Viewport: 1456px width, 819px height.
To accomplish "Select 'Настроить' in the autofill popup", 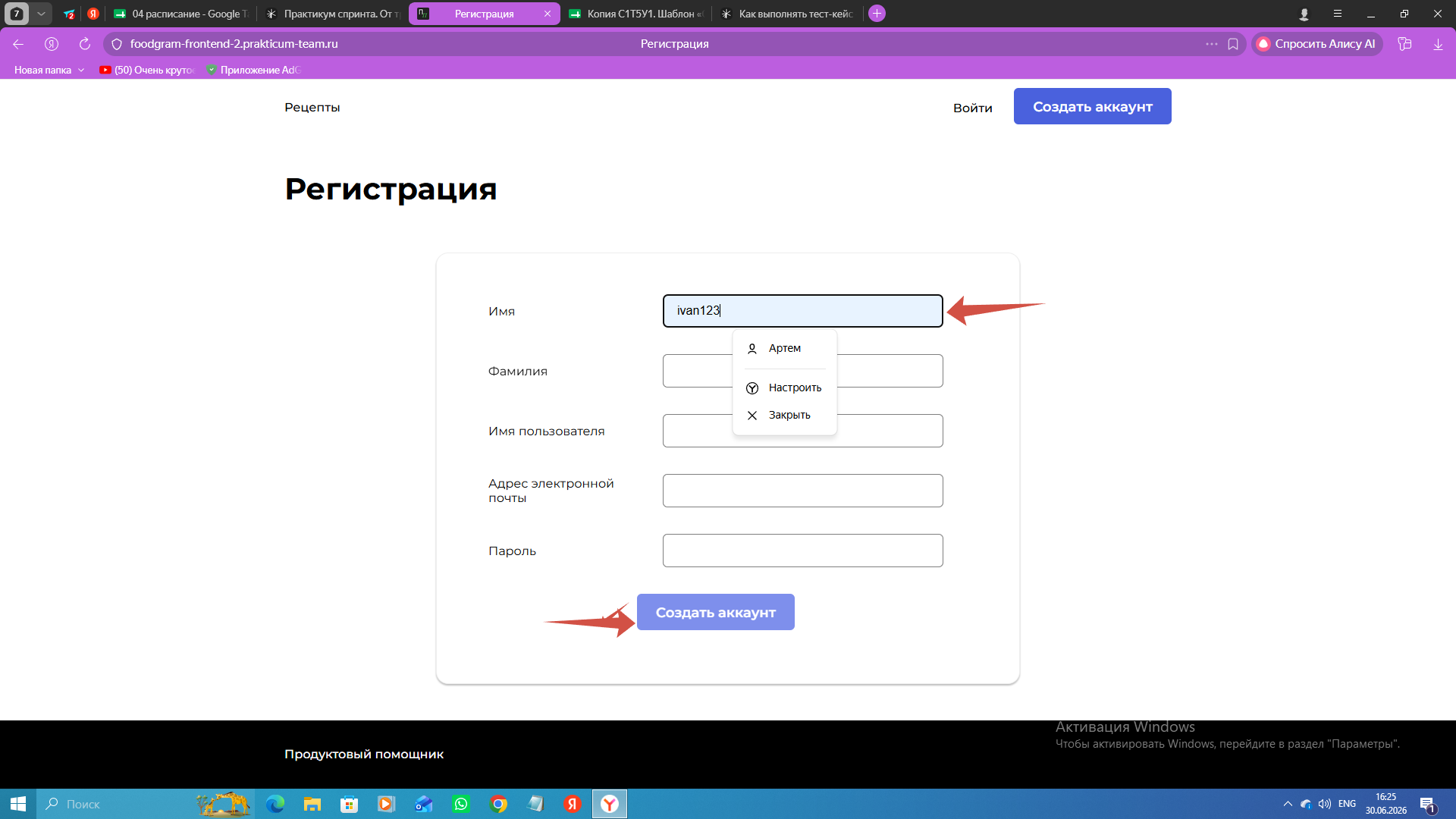I will (785, 388).
